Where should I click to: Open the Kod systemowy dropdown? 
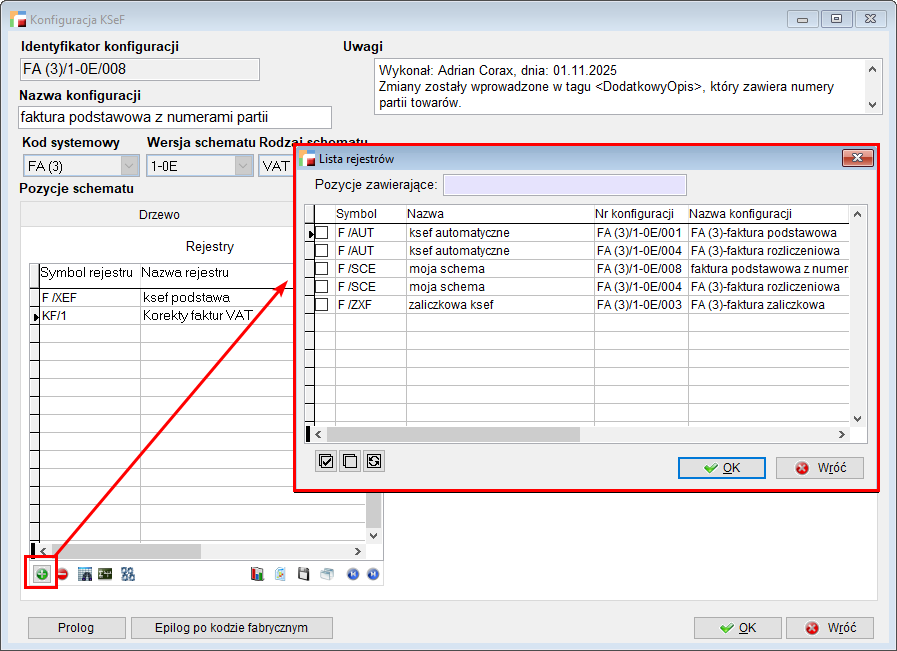click(x=129, y=166)
